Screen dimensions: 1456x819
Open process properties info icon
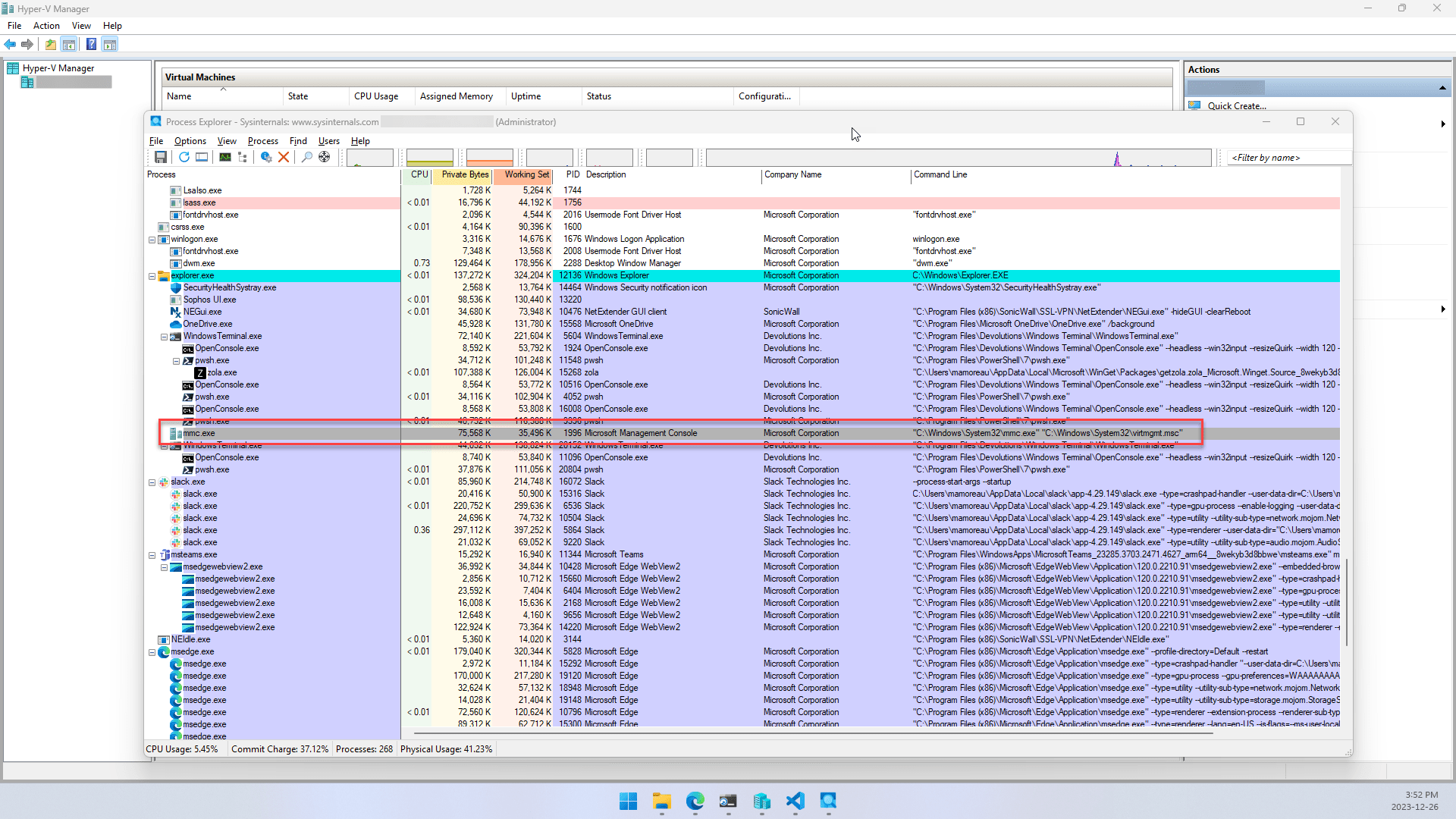pyautogui.click(x=265, y=157)
